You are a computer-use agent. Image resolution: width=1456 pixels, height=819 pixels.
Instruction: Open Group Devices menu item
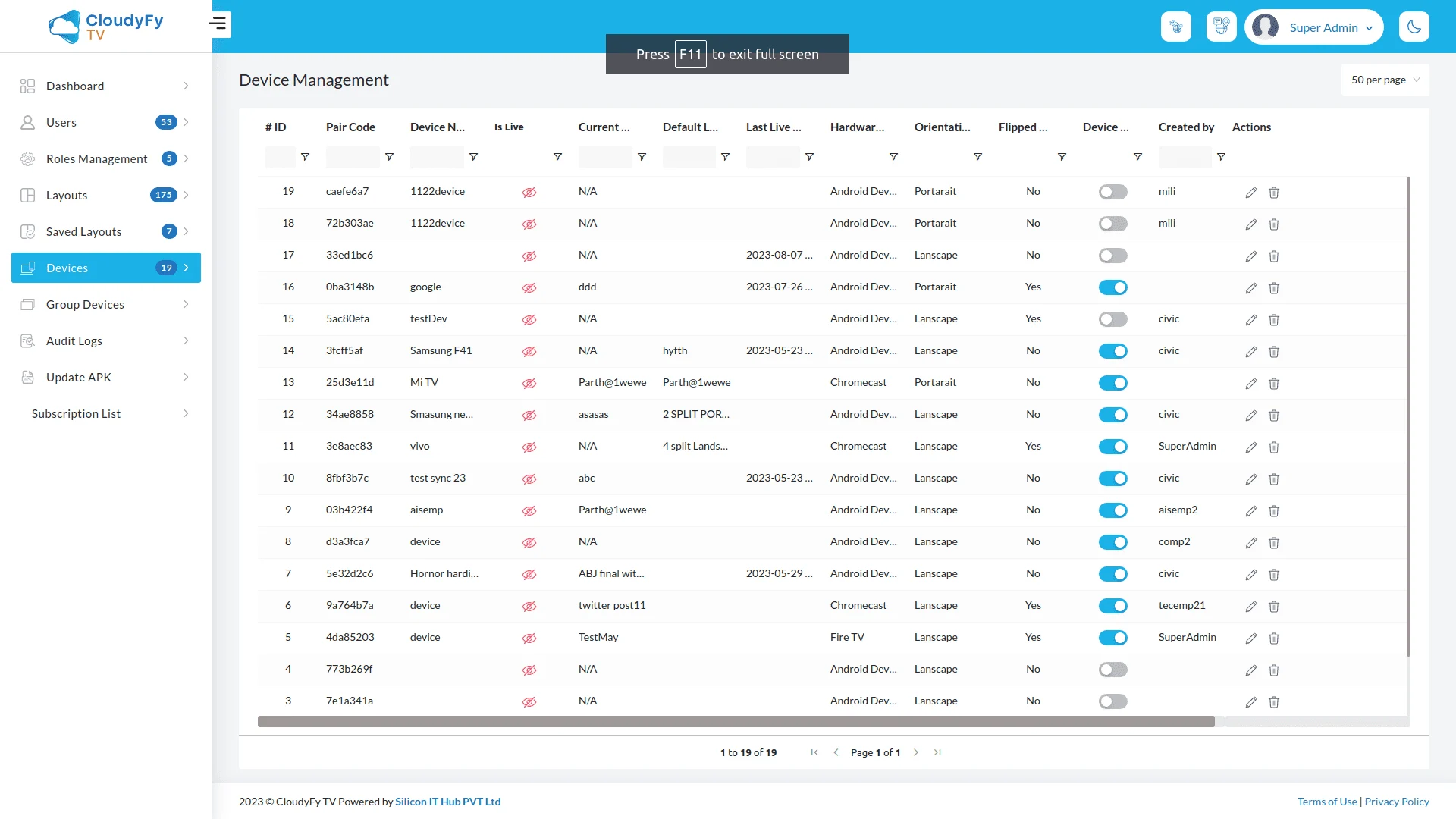pyautogui.click(x=85, y=305)
